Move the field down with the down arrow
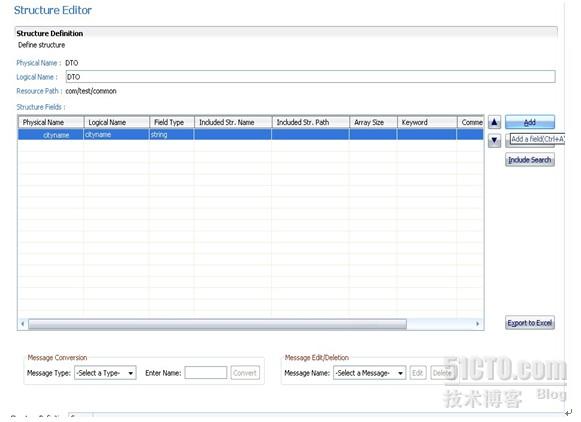581x422 pixels. tap(494, 140)
